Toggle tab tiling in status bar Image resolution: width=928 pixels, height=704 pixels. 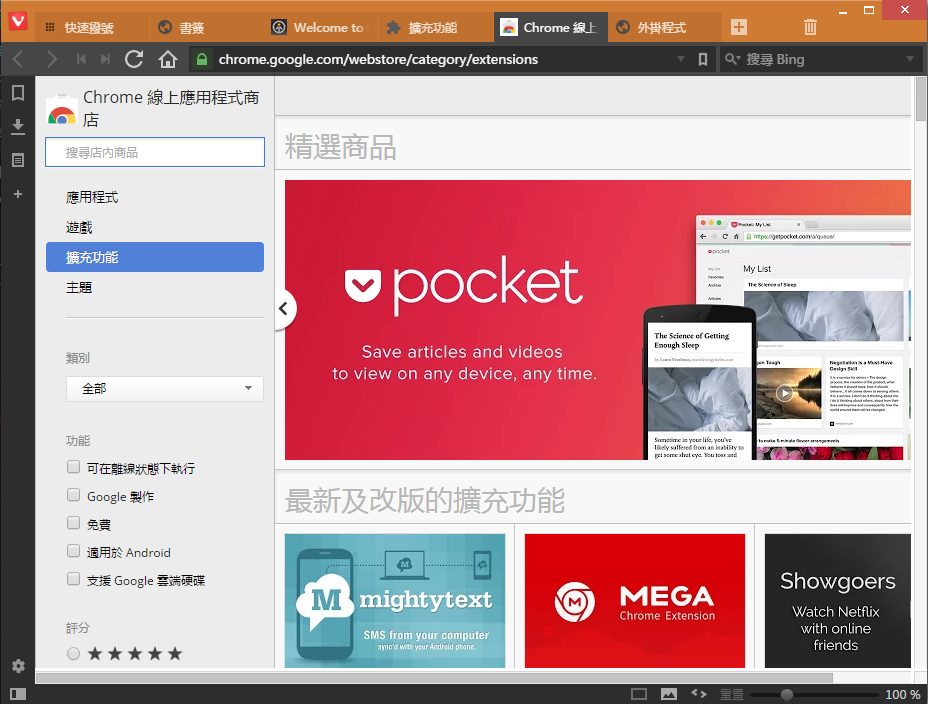(x=639, y=694)
